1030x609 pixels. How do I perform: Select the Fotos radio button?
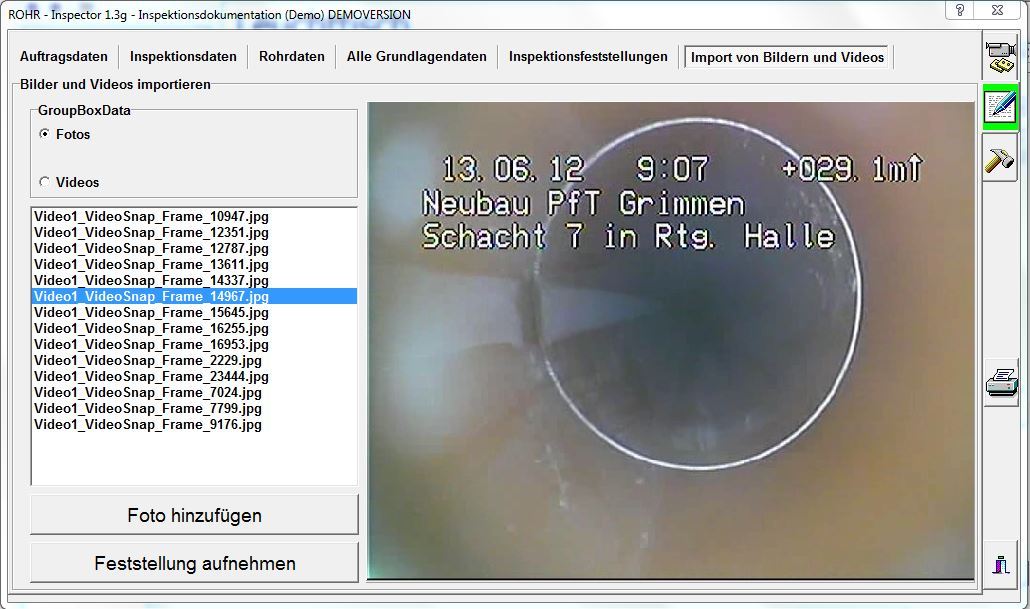click(x=44, y=134)
